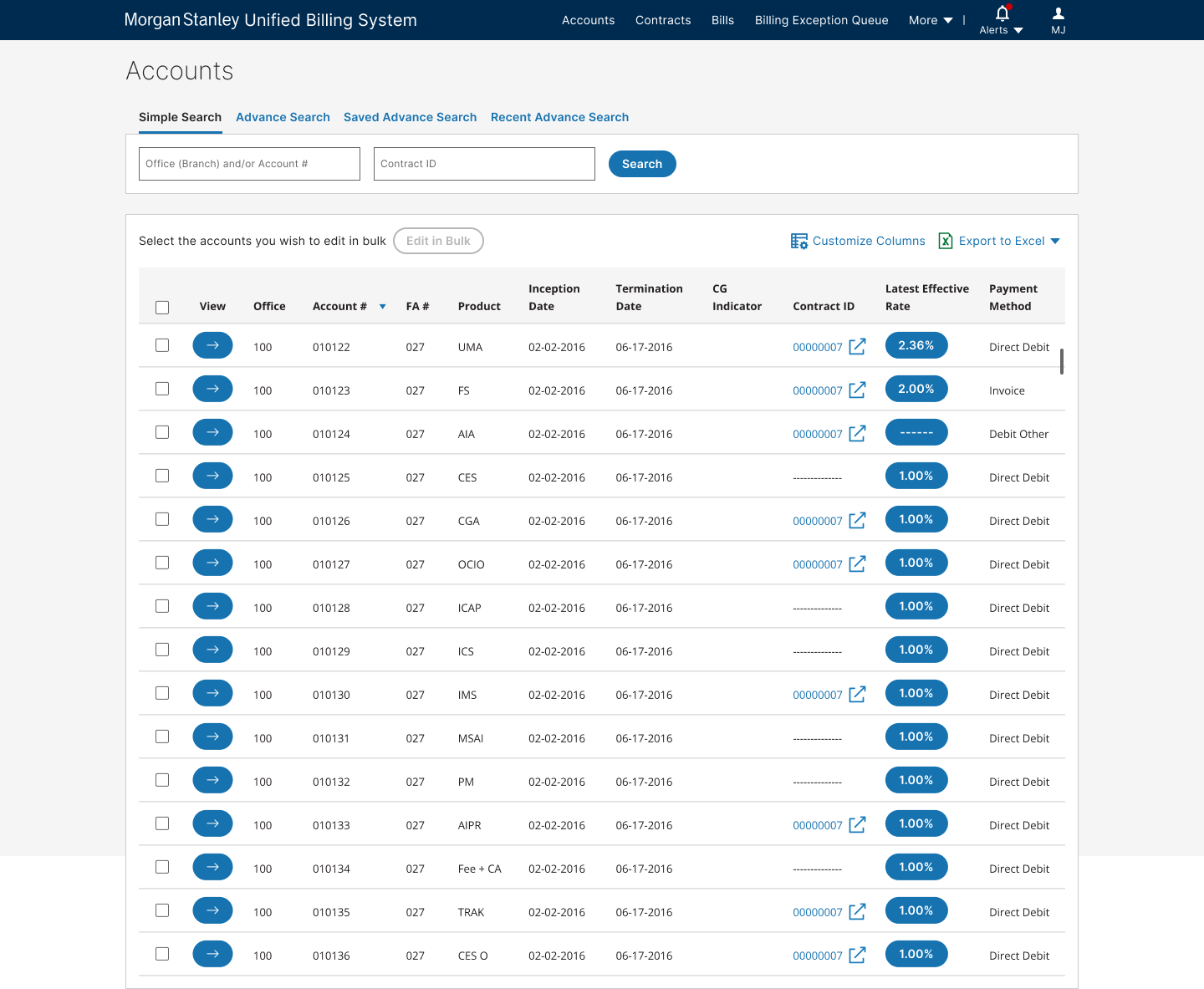View account 010128 with arrow button
The width and height of the screenshot is (1204, 989).
[x=212, y=606]
